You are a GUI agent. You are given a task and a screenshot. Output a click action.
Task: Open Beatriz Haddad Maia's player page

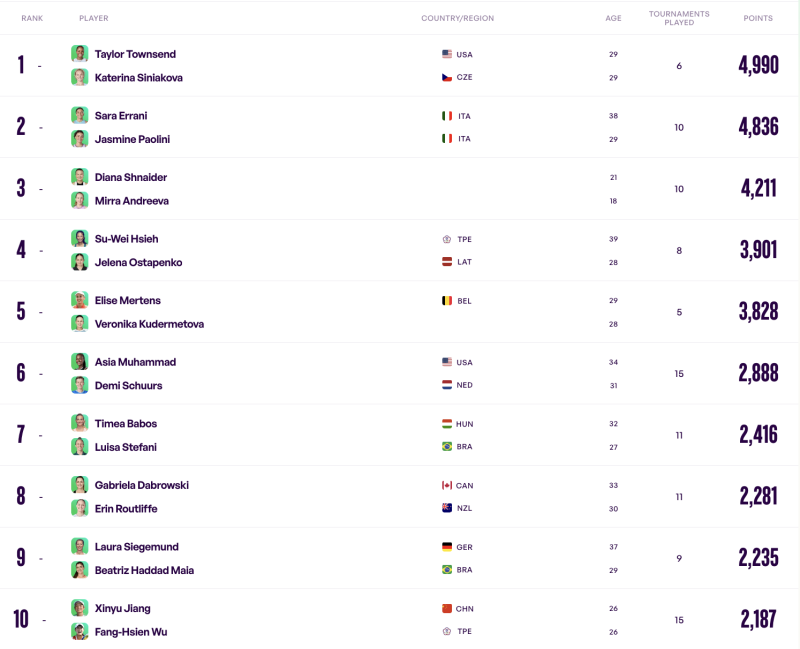[x=144, y=570]
